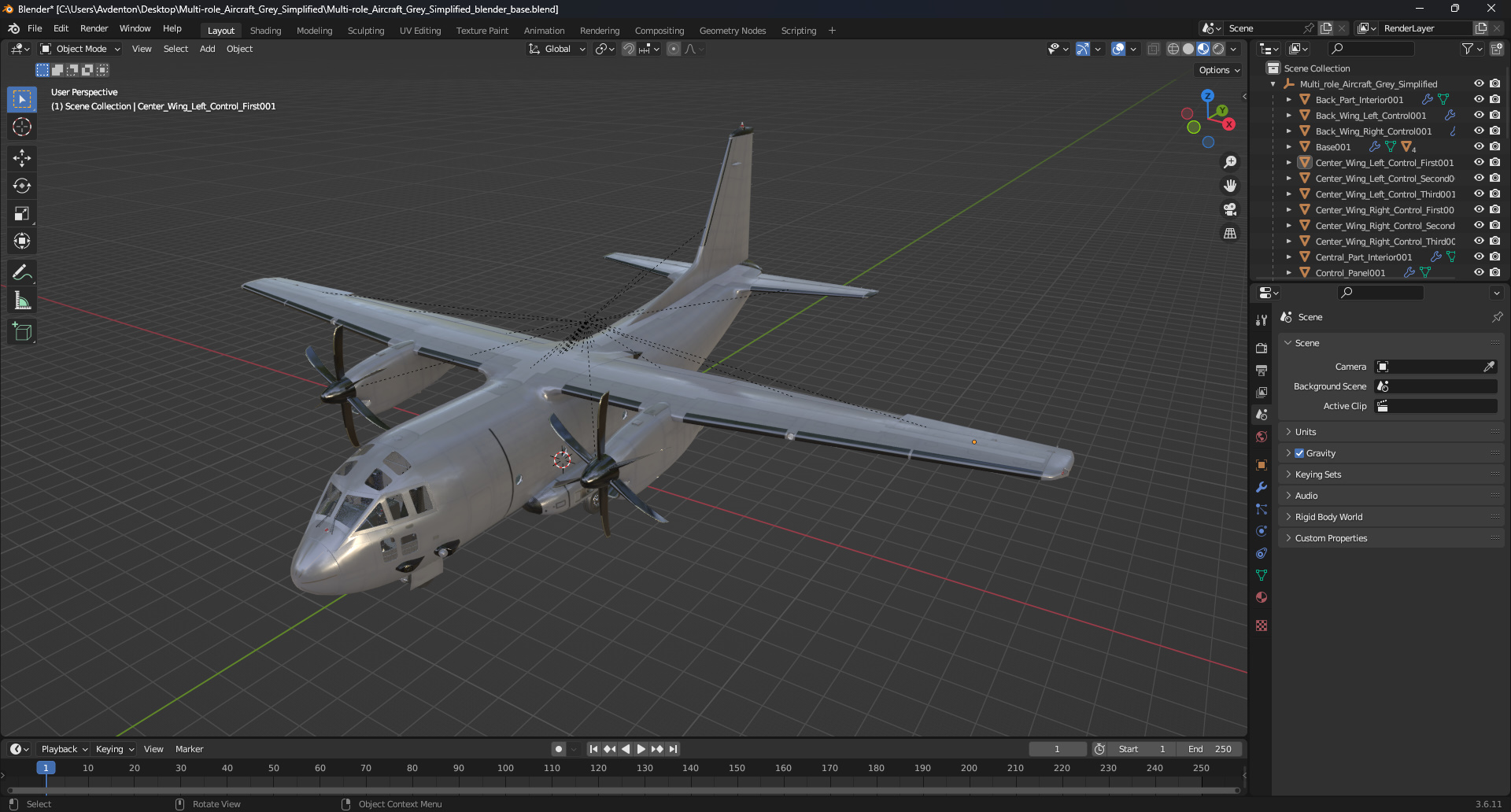Expand Back_Wing_Left_Control001 tree item

[x=1288, y=116]
